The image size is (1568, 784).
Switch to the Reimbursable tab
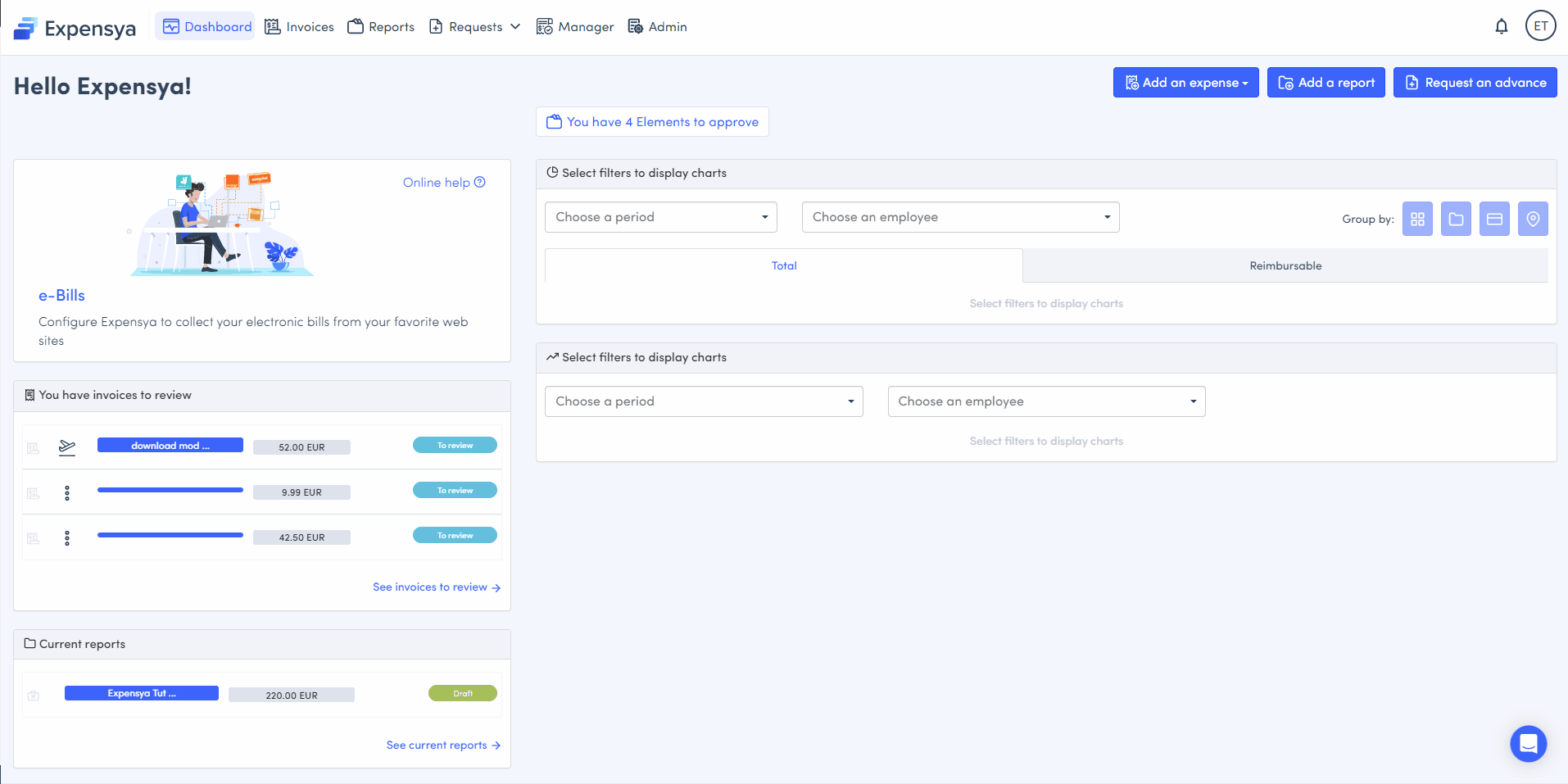pyautogui.click(x=1285, y=265)
